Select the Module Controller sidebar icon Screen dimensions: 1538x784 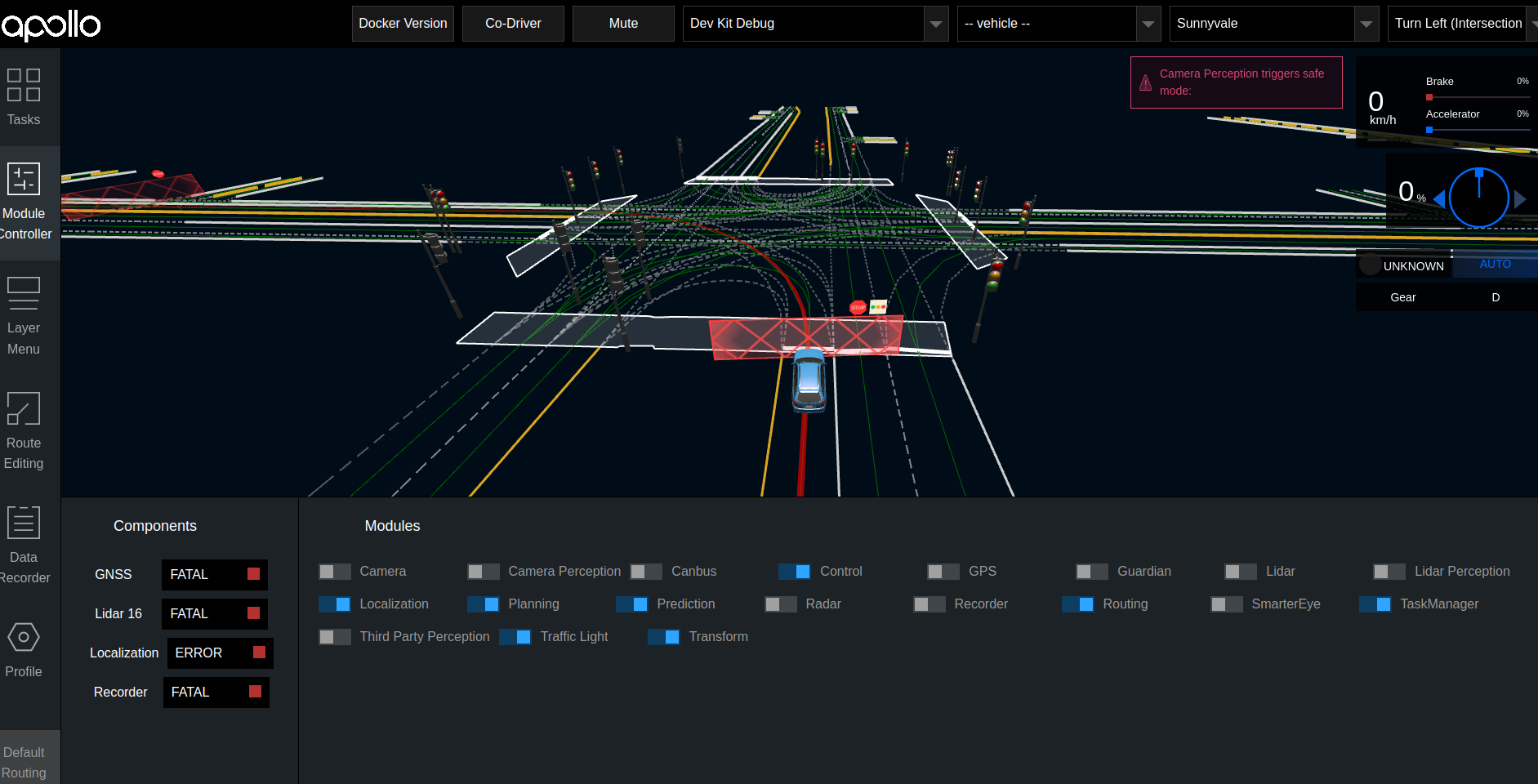coord(24,203)
